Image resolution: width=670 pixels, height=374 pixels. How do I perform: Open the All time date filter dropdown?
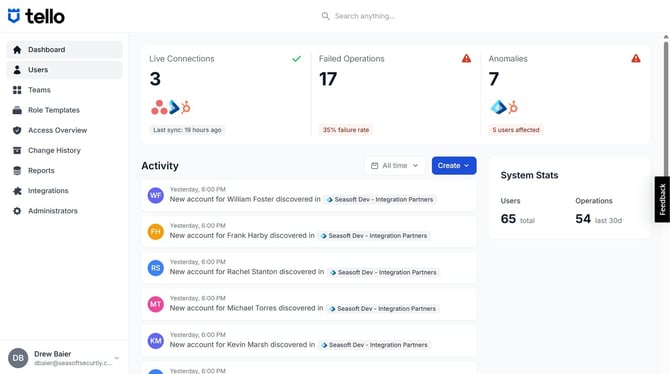tap(394, 165)
